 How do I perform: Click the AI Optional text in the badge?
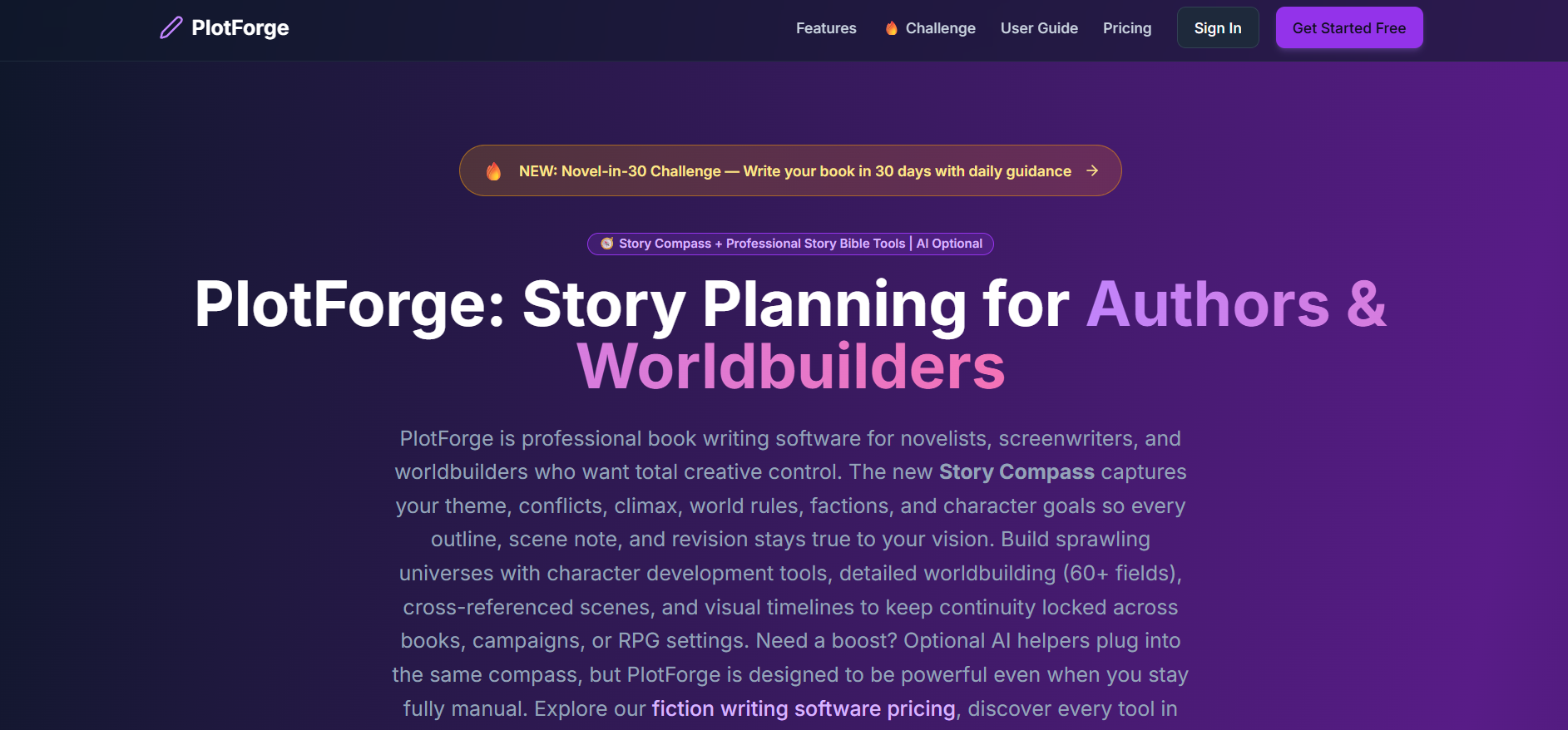coord(950,243)
